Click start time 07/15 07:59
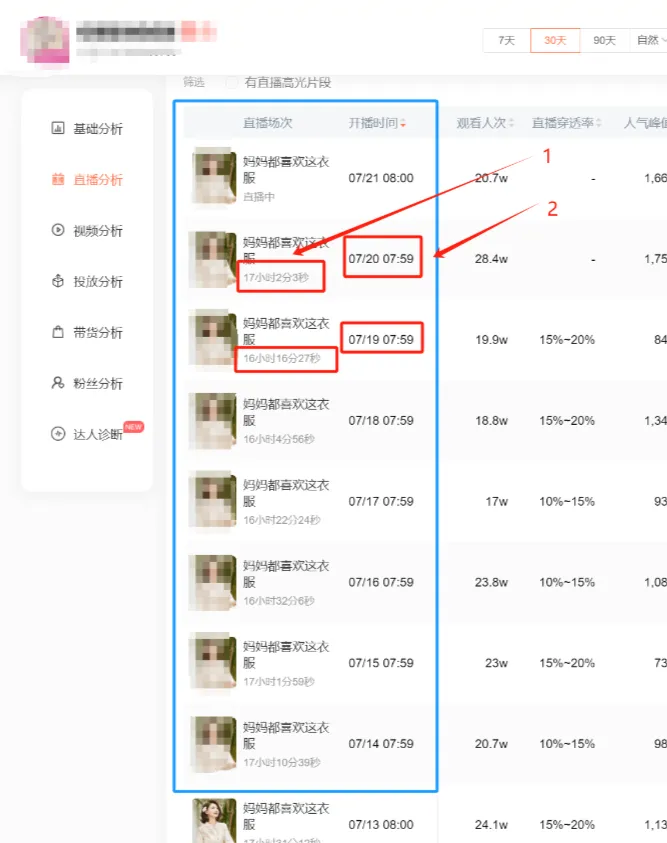 381,663
